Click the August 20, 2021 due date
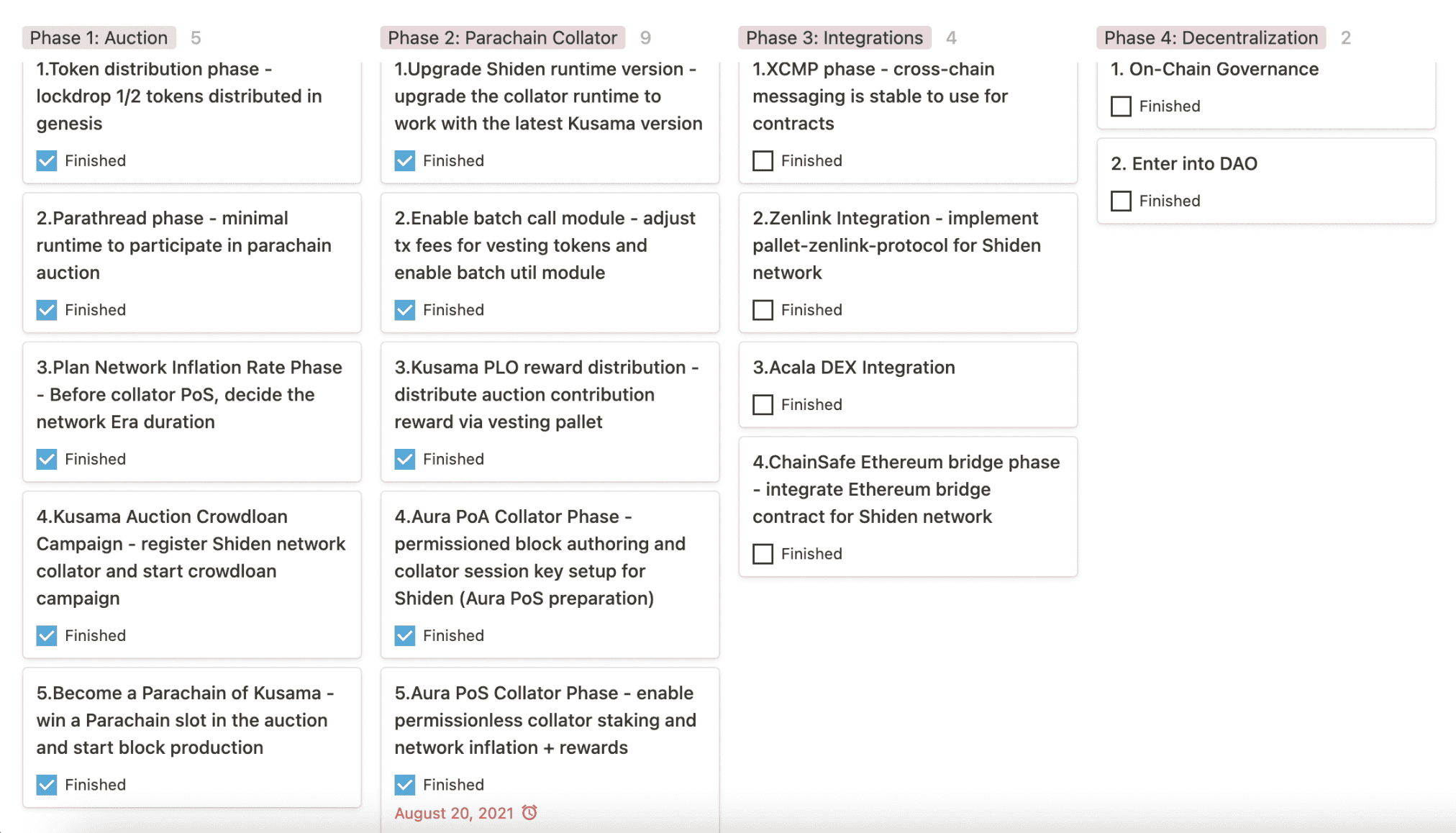Viewport: 1456px width, 833px height. click(454, 813)
